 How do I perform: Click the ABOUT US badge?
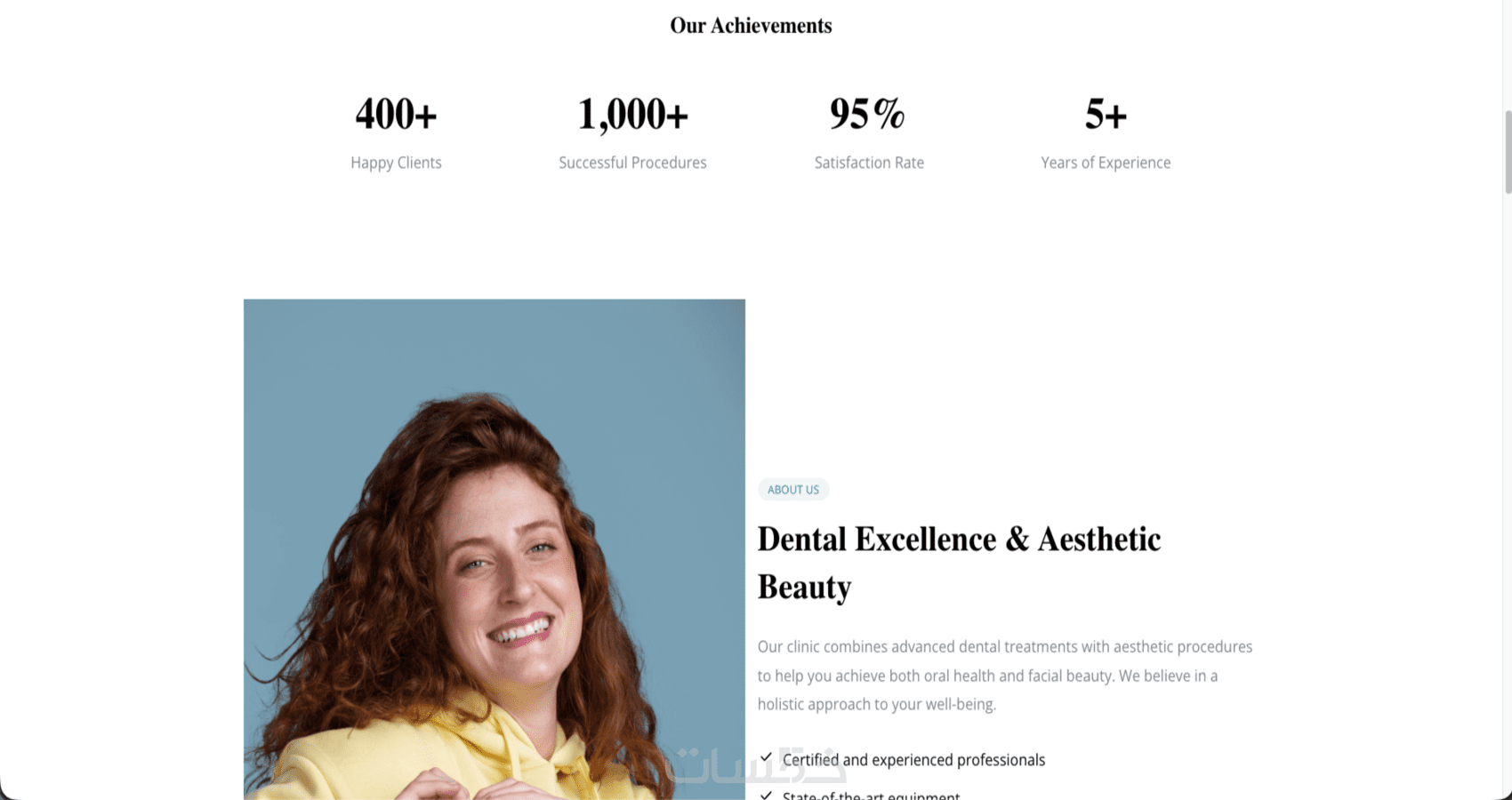[x=793, y=490]
